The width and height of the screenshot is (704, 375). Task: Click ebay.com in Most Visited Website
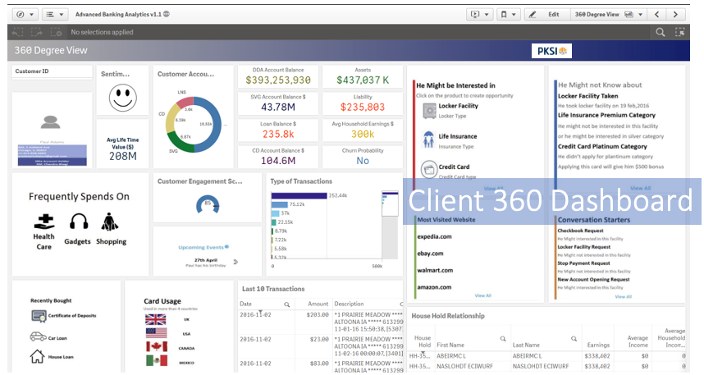tap(430, 253)
